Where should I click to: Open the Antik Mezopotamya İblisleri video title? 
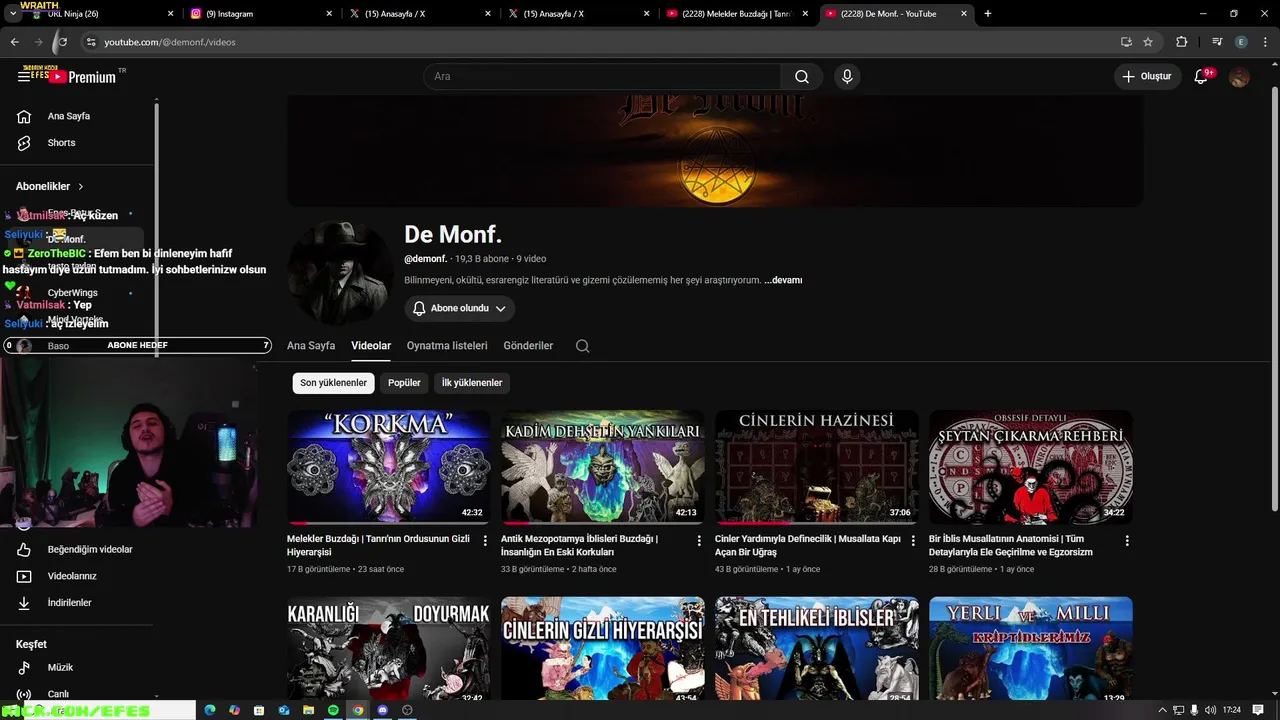[579, 545]
